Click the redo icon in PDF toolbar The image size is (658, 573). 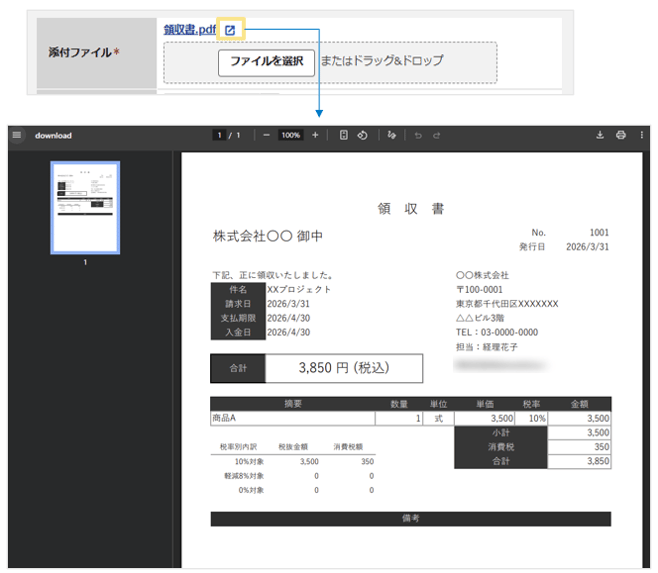(437, 135)
